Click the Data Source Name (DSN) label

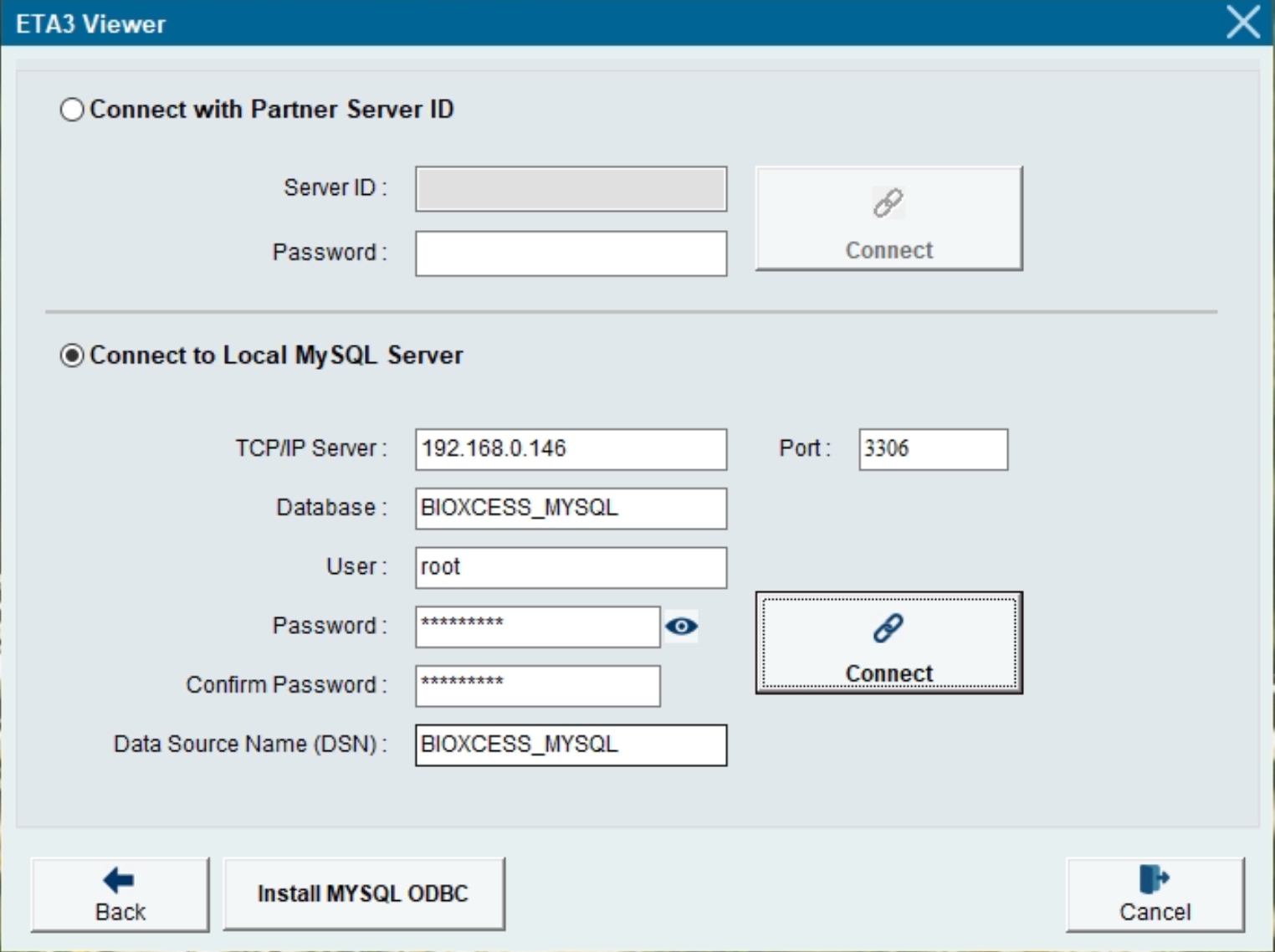click(250, 745)
